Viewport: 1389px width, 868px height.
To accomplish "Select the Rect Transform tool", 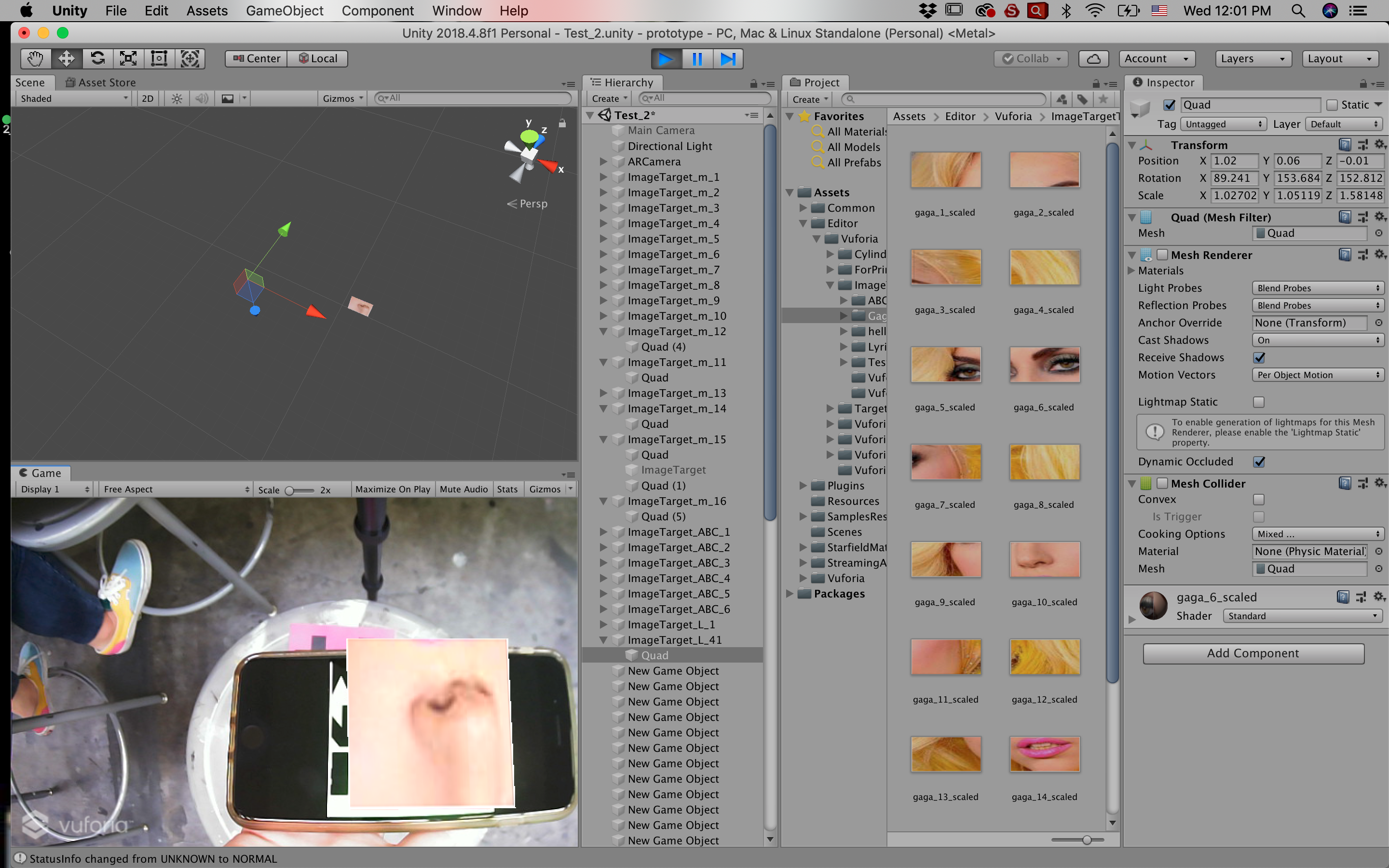I will [159, 58].
